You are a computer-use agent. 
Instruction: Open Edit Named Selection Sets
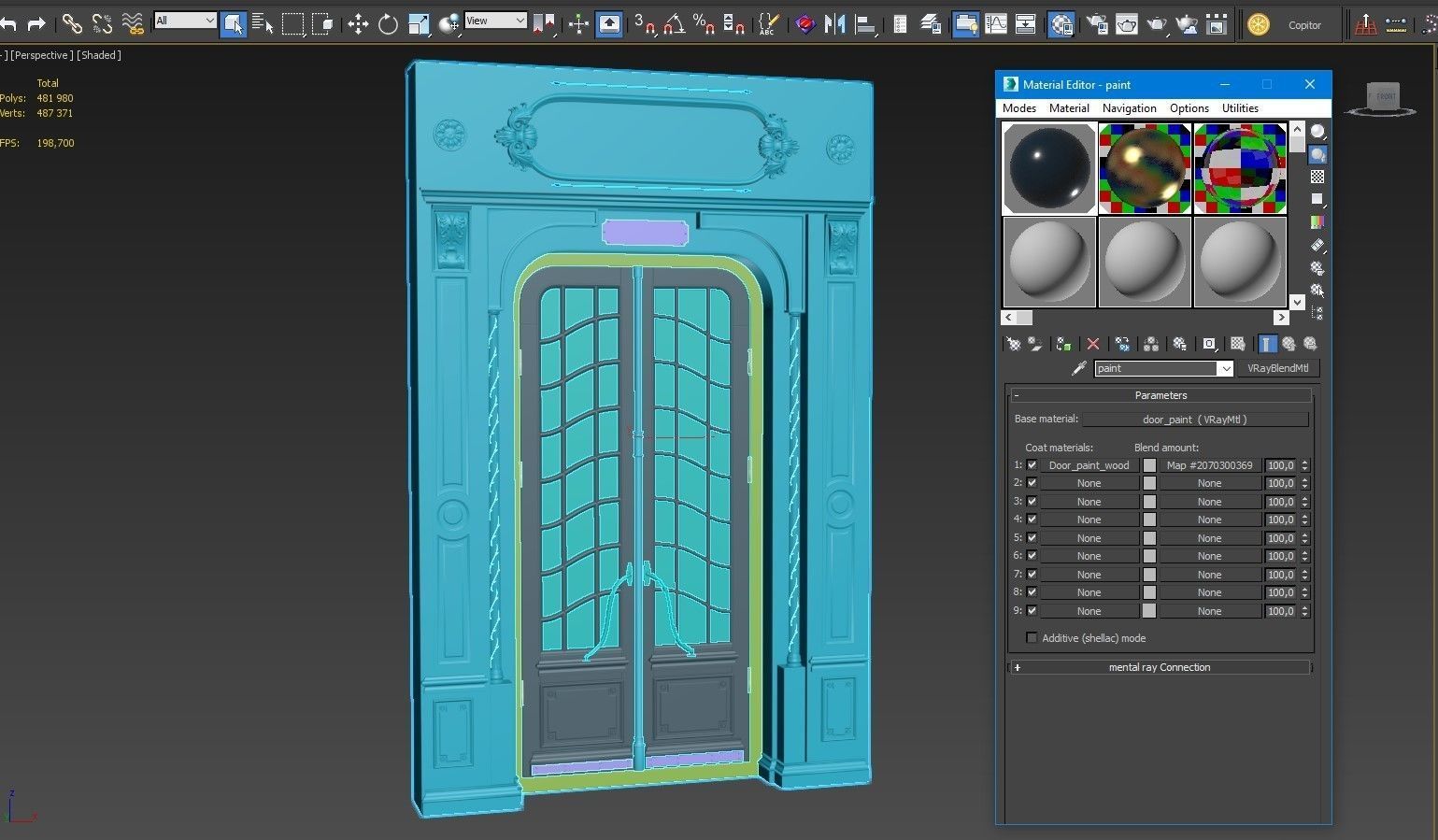click(x=768, y=24)
